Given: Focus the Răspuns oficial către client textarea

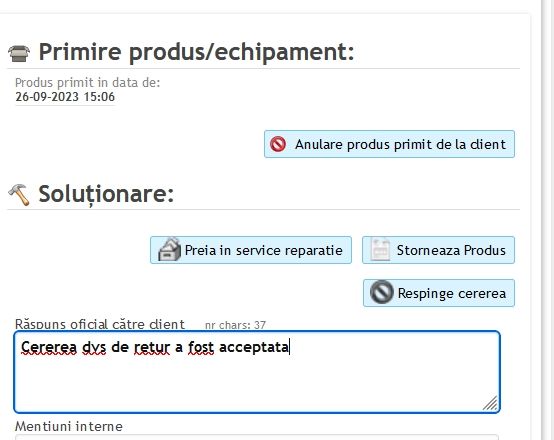Looking at the screenshot, I should [257, 372].
